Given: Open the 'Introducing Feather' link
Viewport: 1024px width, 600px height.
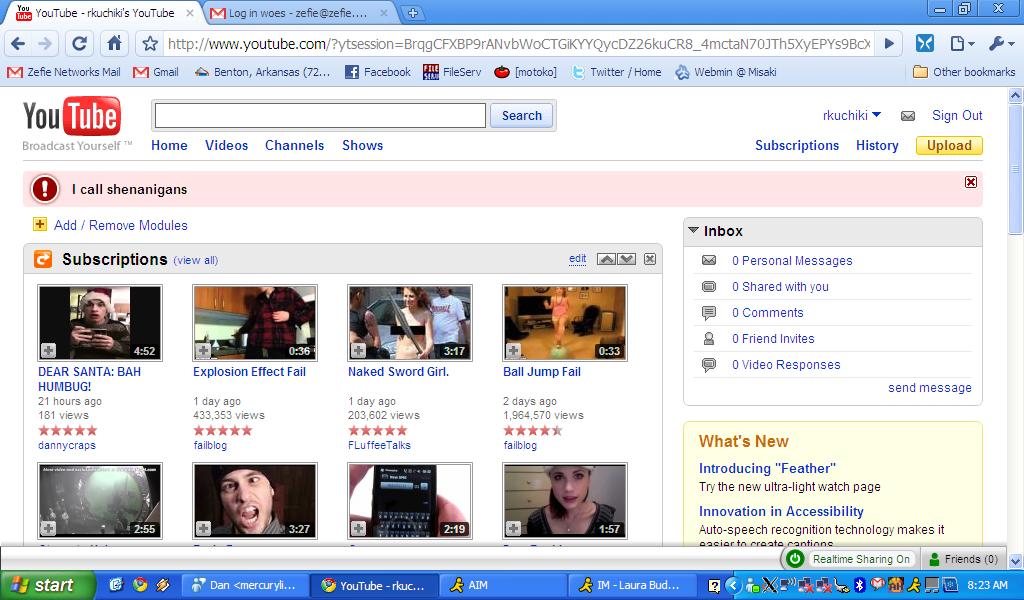Looking at the screenshot, I should [766, 468].
